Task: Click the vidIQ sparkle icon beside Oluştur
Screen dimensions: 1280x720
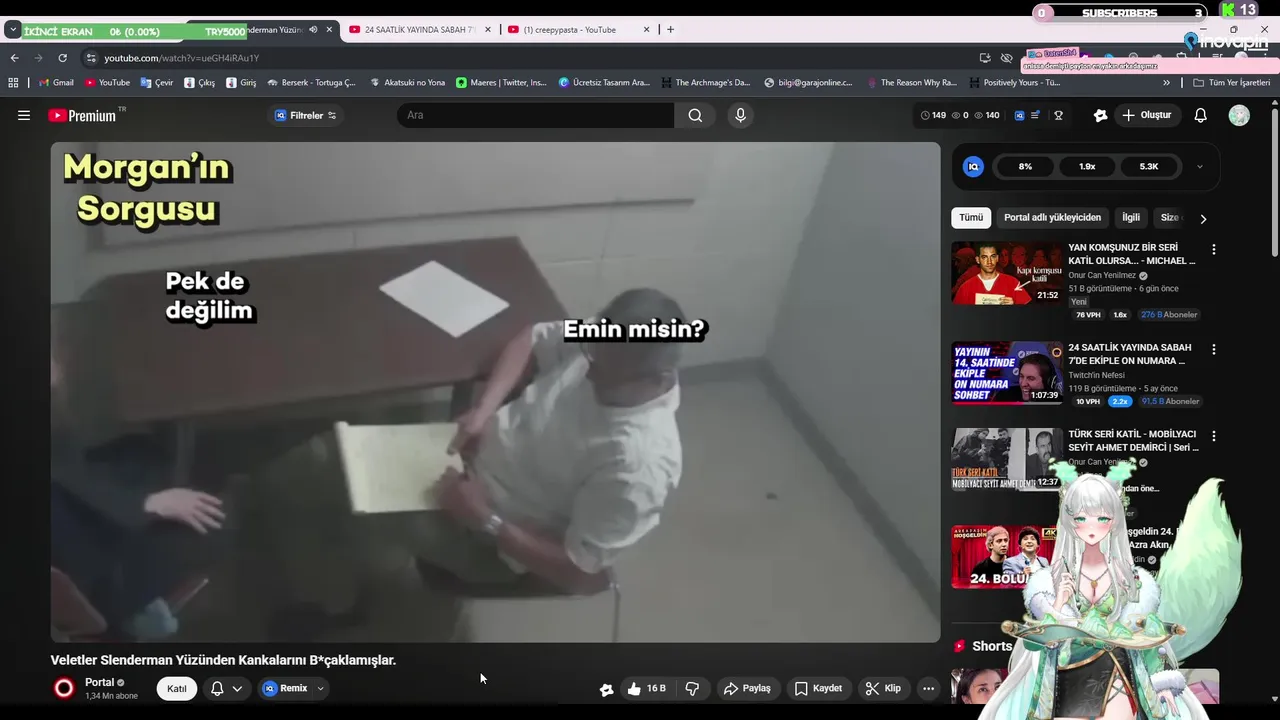Action: coord(1101,115)
